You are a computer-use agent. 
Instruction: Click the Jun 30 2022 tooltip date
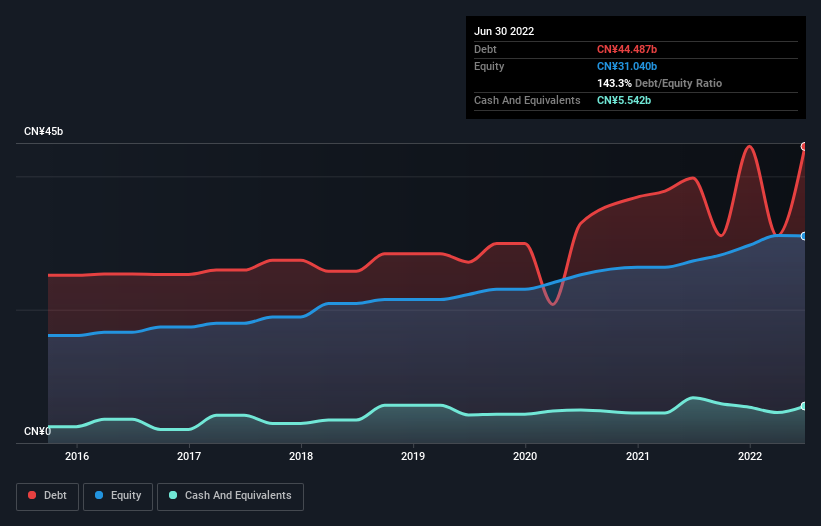pos(504,31)
